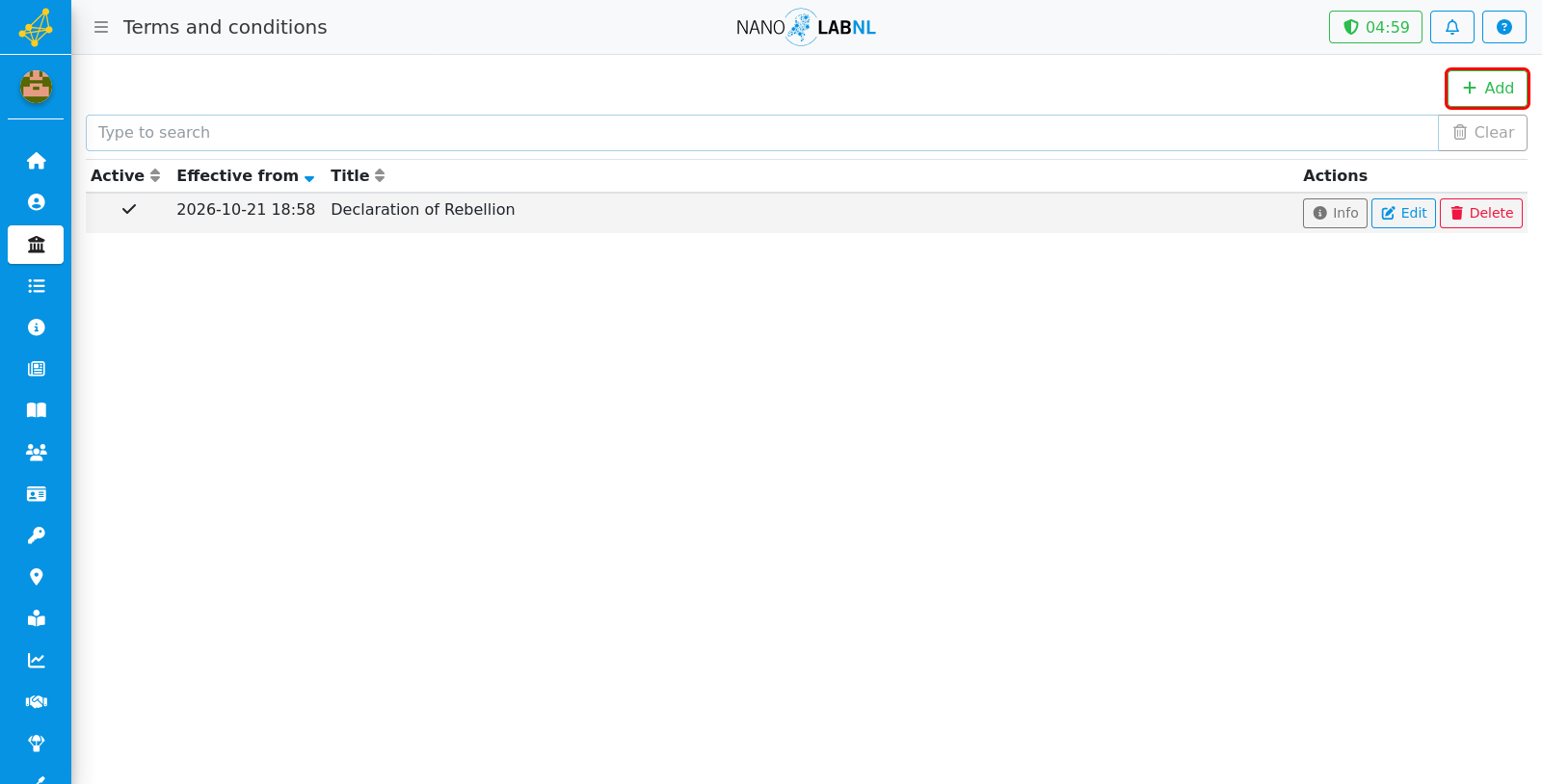Open the parachute box sidebar icon
This screenshot has height=784, width=1542.
pos(36,744)
